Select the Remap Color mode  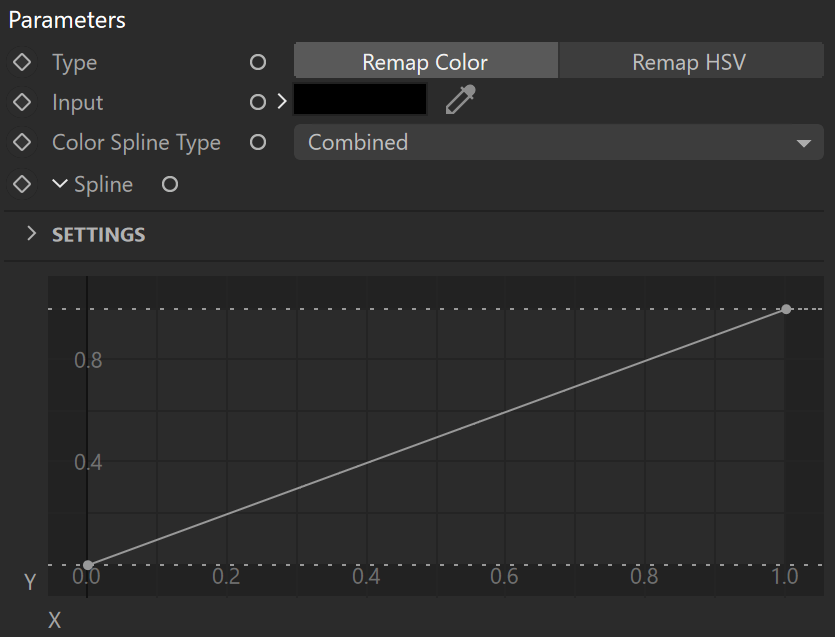click(x=425, y=62)
